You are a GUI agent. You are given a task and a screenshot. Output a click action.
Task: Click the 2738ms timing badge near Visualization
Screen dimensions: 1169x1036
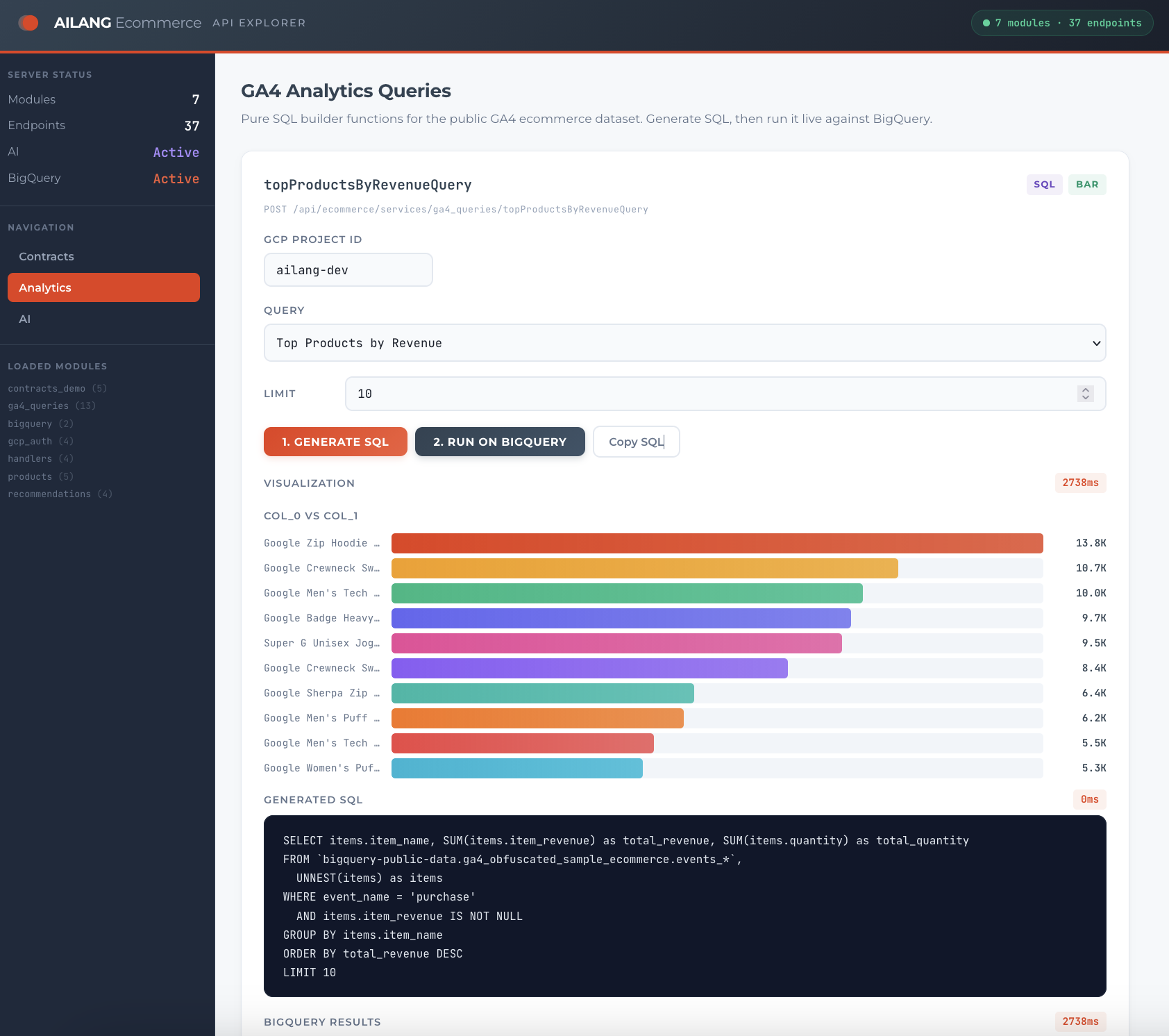[1080, 483]
